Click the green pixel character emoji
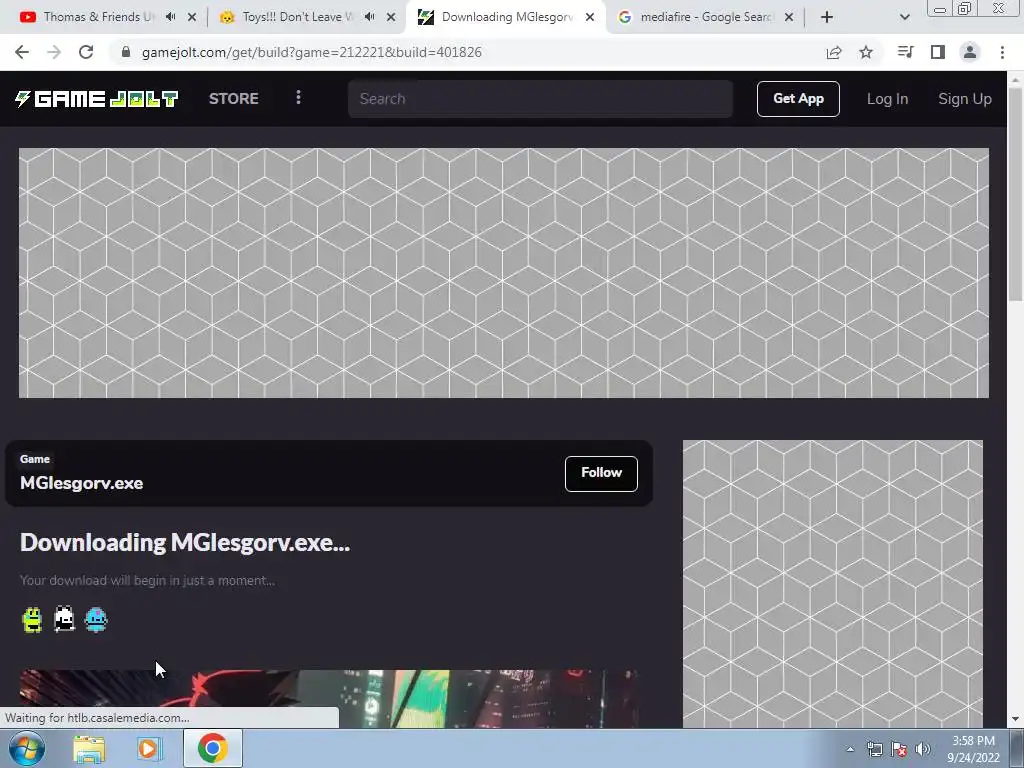This screenshot has width=1024, height=768. point(32,619)
